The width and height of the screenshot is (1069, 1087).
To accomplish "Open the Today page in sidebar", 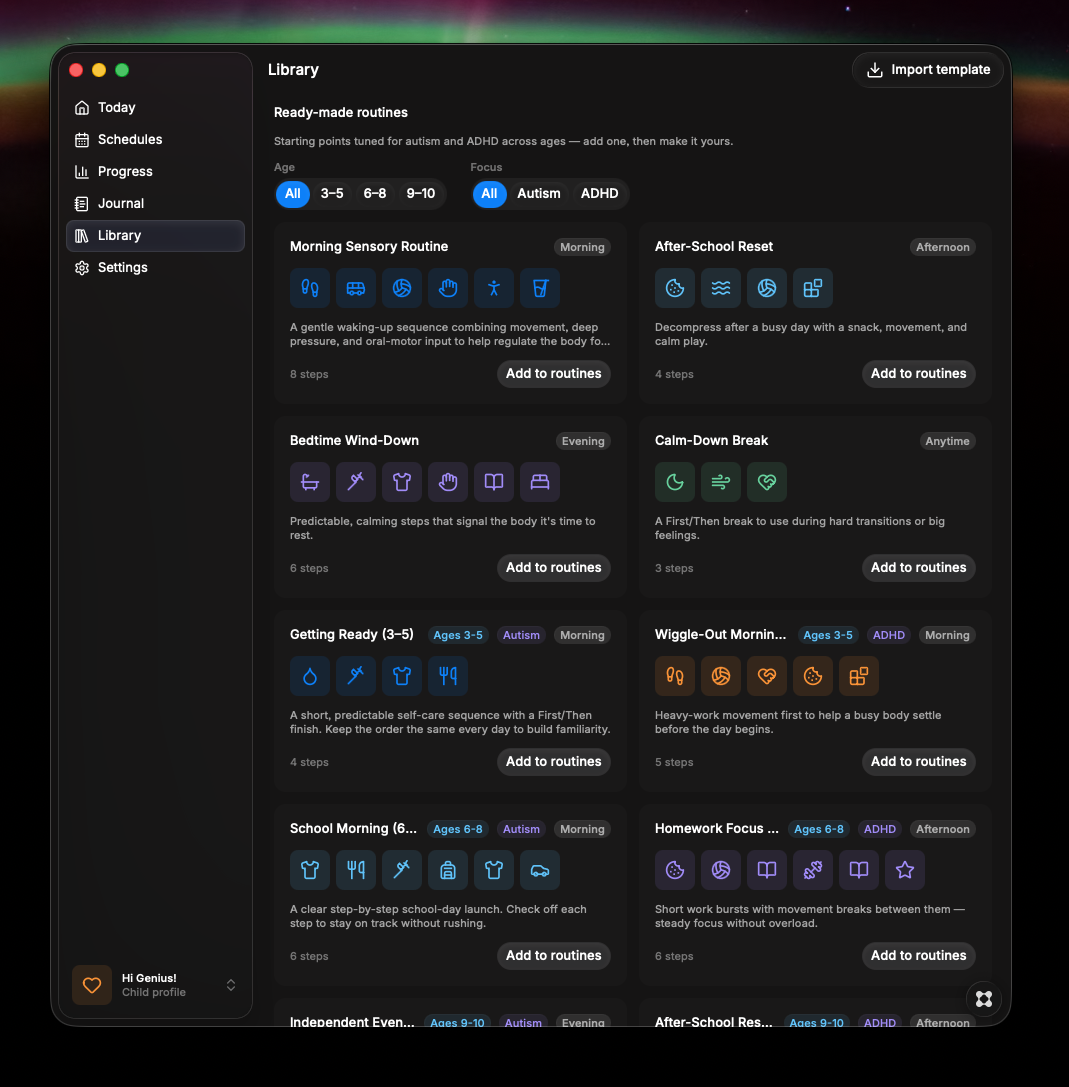I will tap(155, 107).
